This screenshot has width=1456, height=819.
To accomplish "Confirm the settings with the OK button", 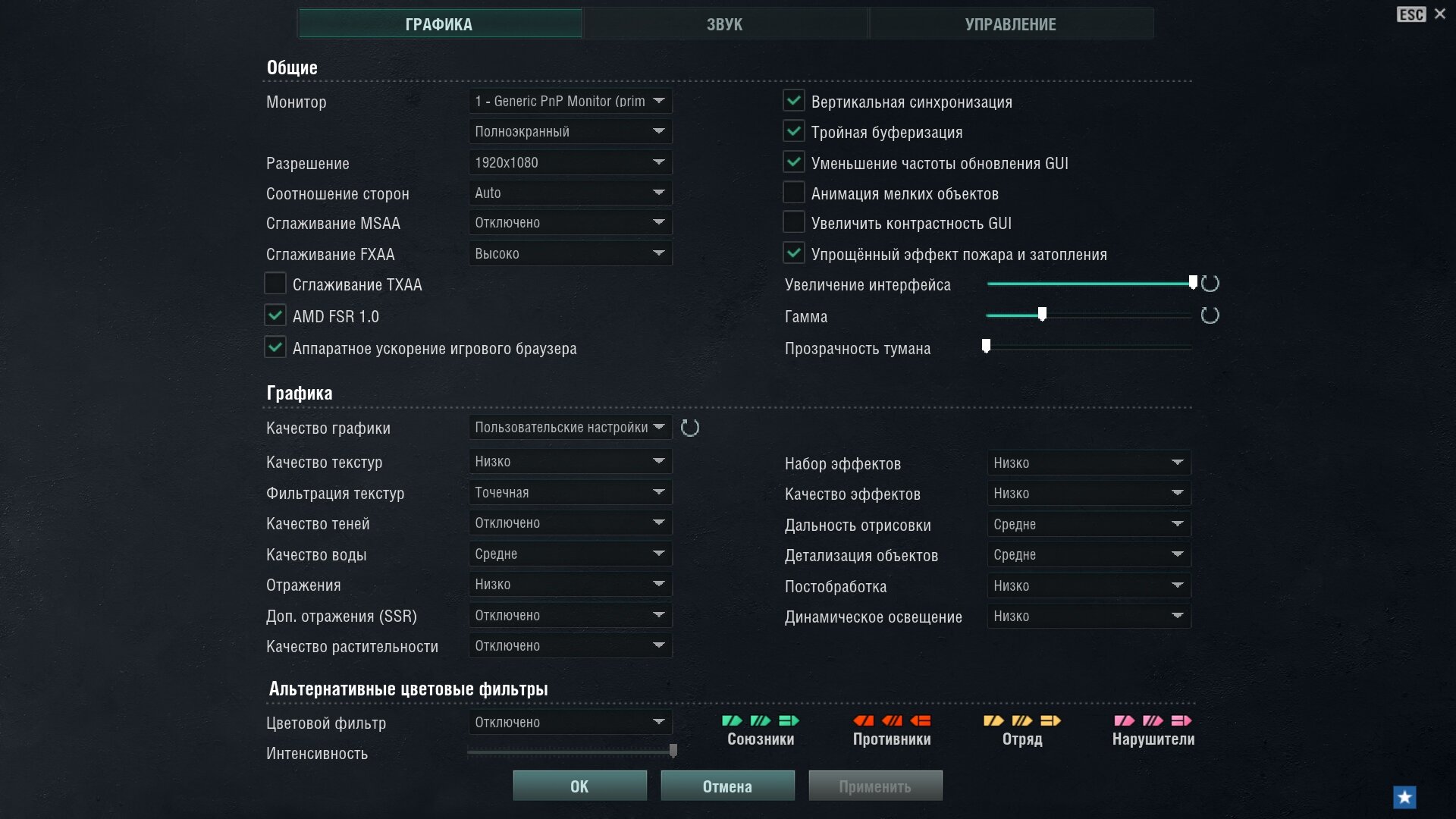I will (x=580, y=786).
